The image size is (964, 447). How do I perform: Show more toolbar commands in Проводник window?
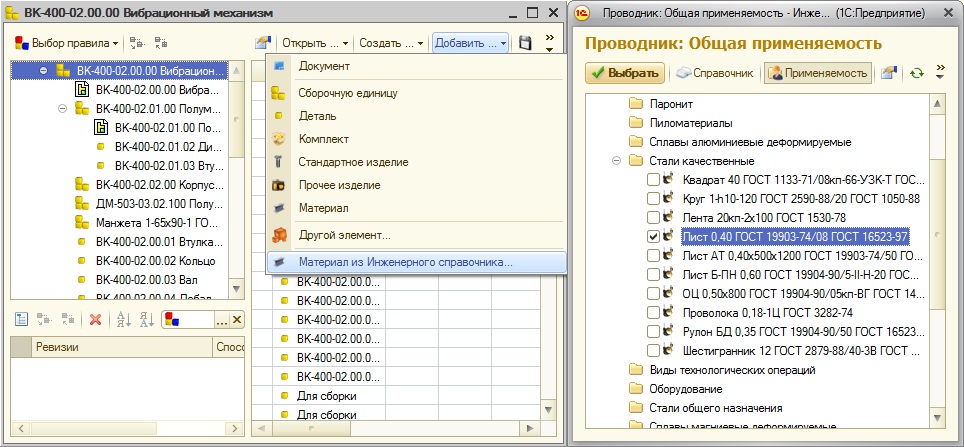click(940, 72)
